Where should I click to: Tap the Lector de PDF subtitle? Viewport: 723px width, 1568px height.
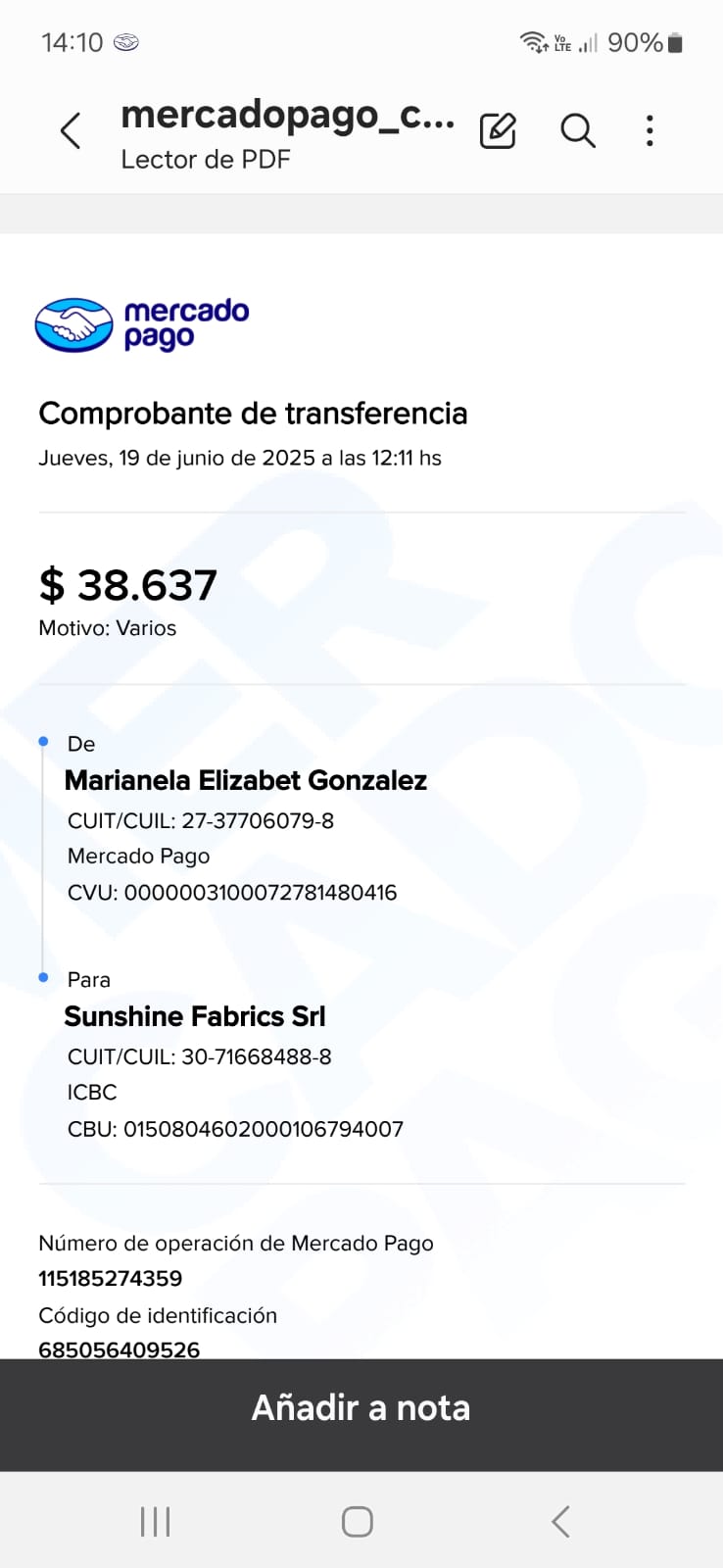206,160
